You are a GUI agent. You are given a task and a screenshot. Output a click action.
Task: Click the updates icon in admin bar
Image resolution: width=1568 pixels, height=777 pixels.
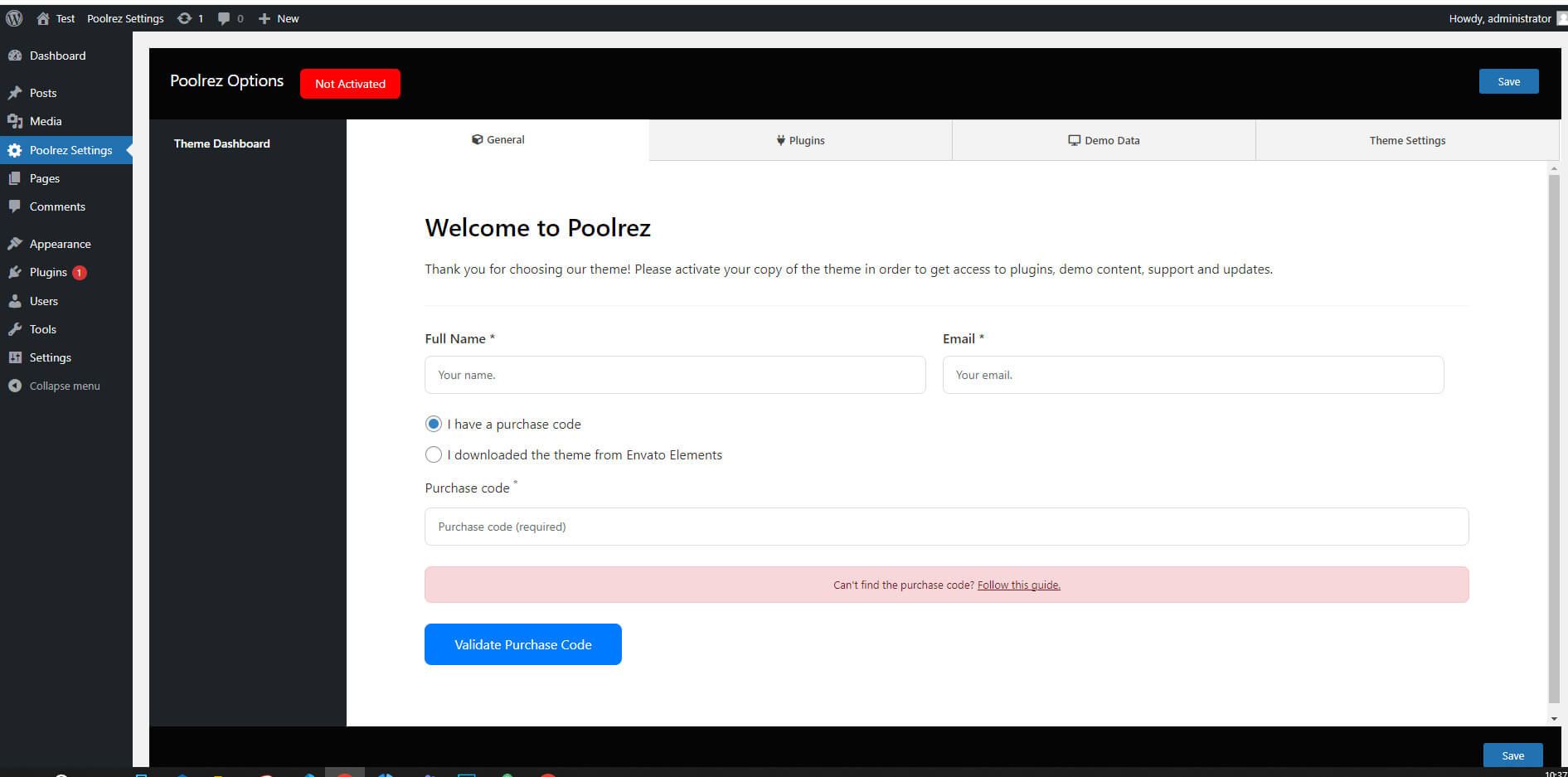click(184, 18)
